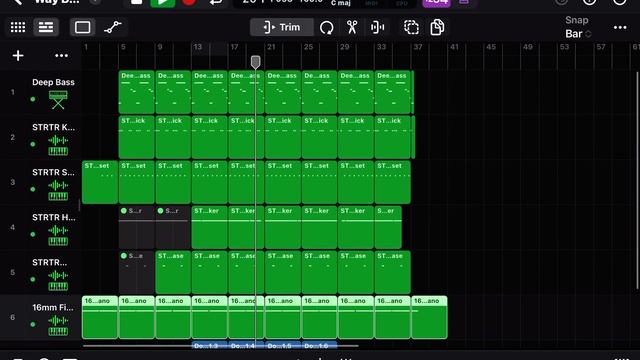Select first Deep Bass region at bar 5
The image size is (640, 360).
pos(136,92)
